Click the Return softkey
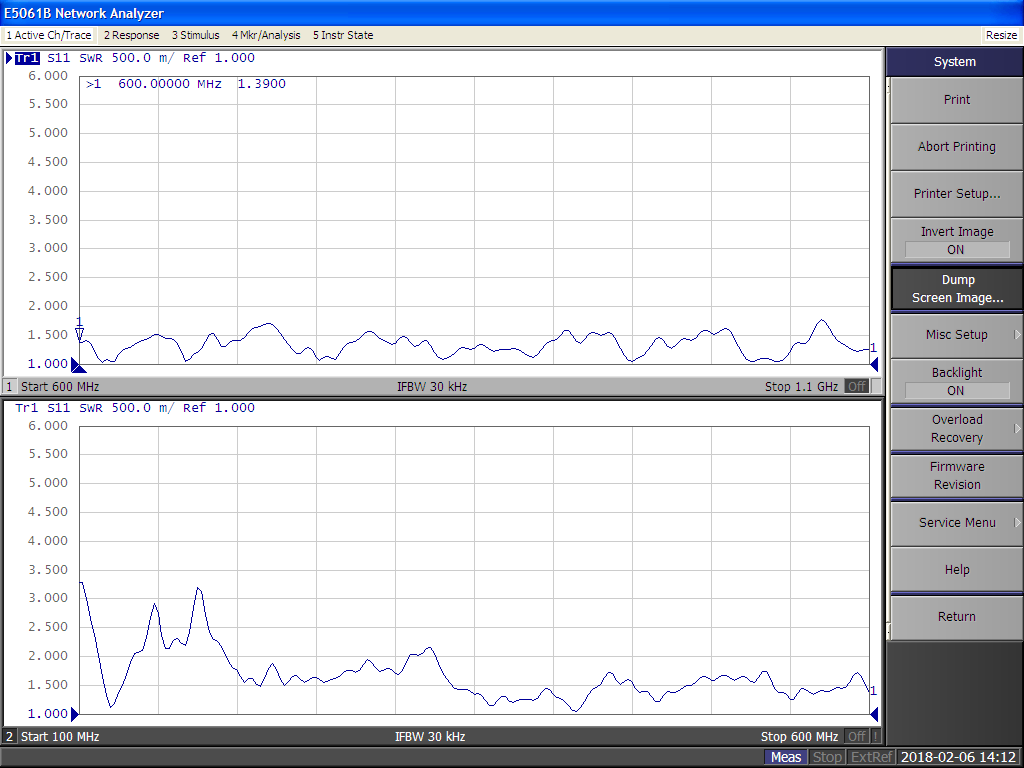 956,617
